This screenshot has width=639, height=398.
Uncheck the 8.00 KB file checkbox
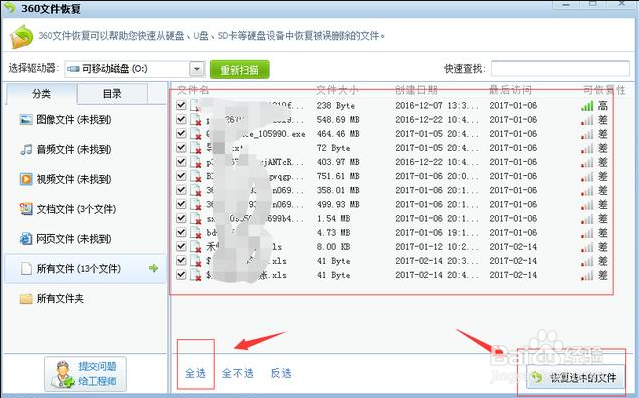tap(181, 246)
